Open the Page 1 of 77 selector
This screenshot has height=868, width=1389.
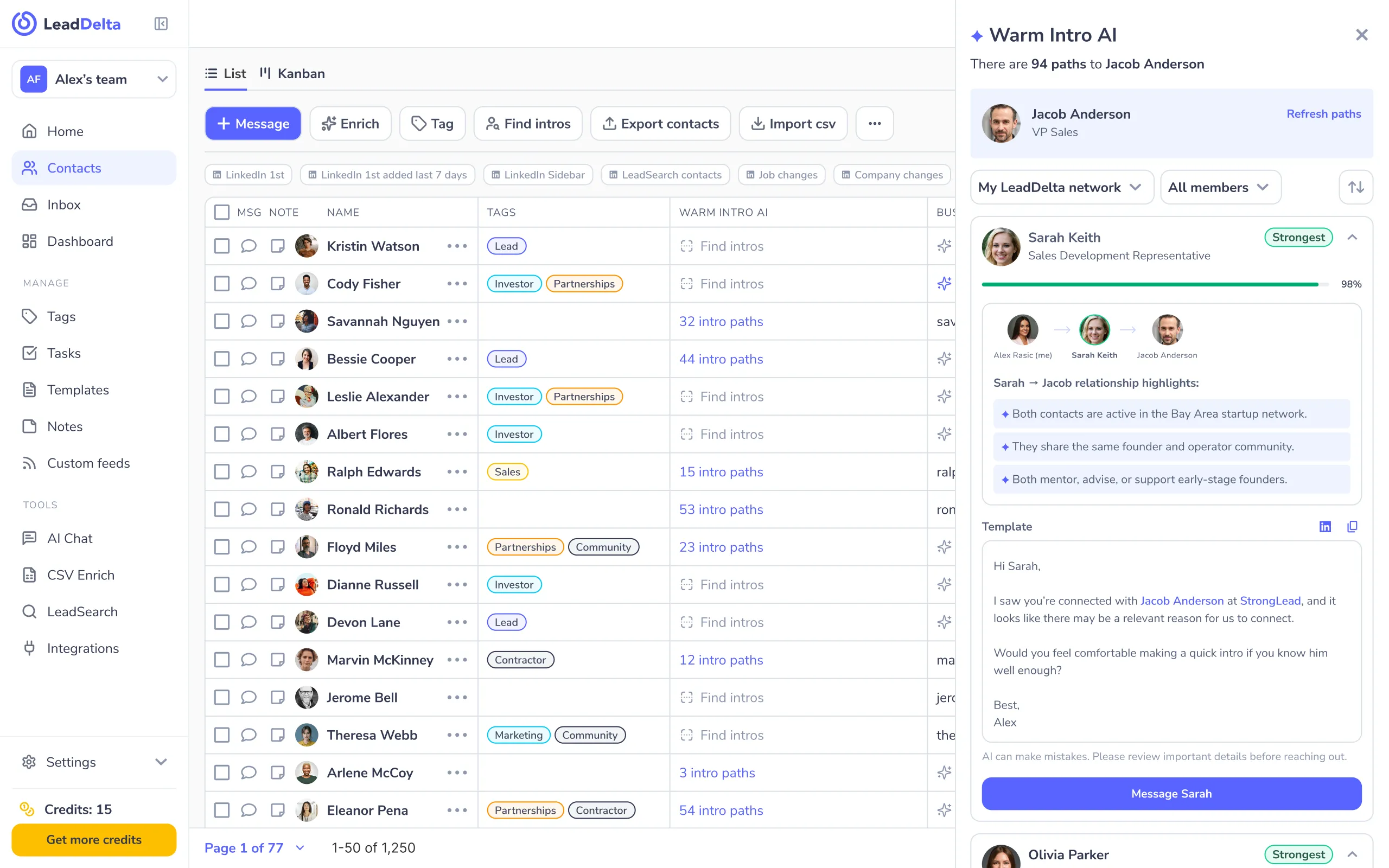click(255, 848)
